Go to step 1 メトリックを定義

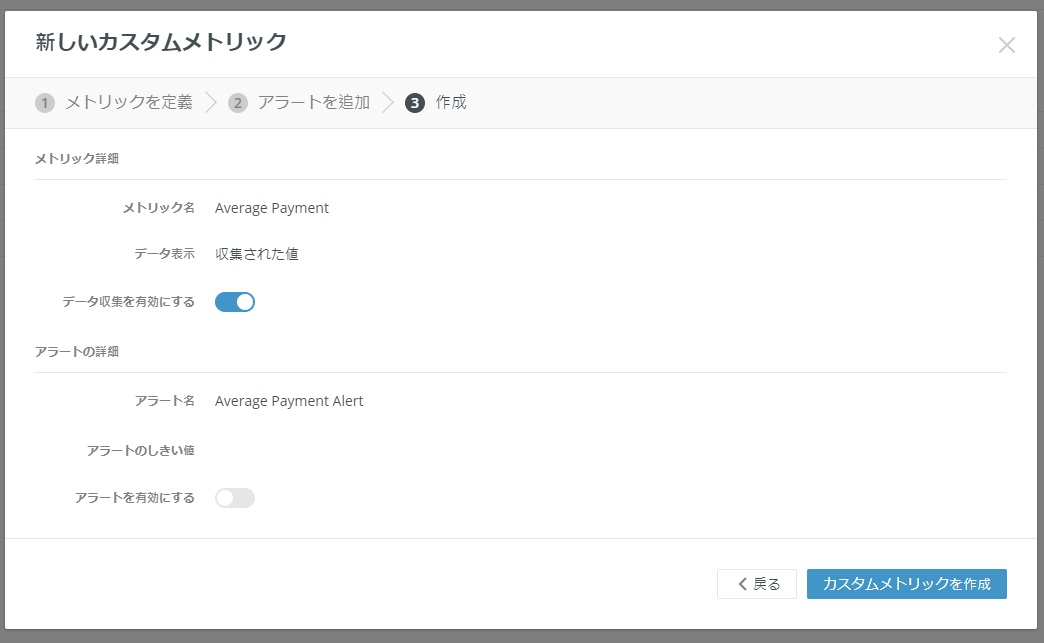tap(114, 103)
